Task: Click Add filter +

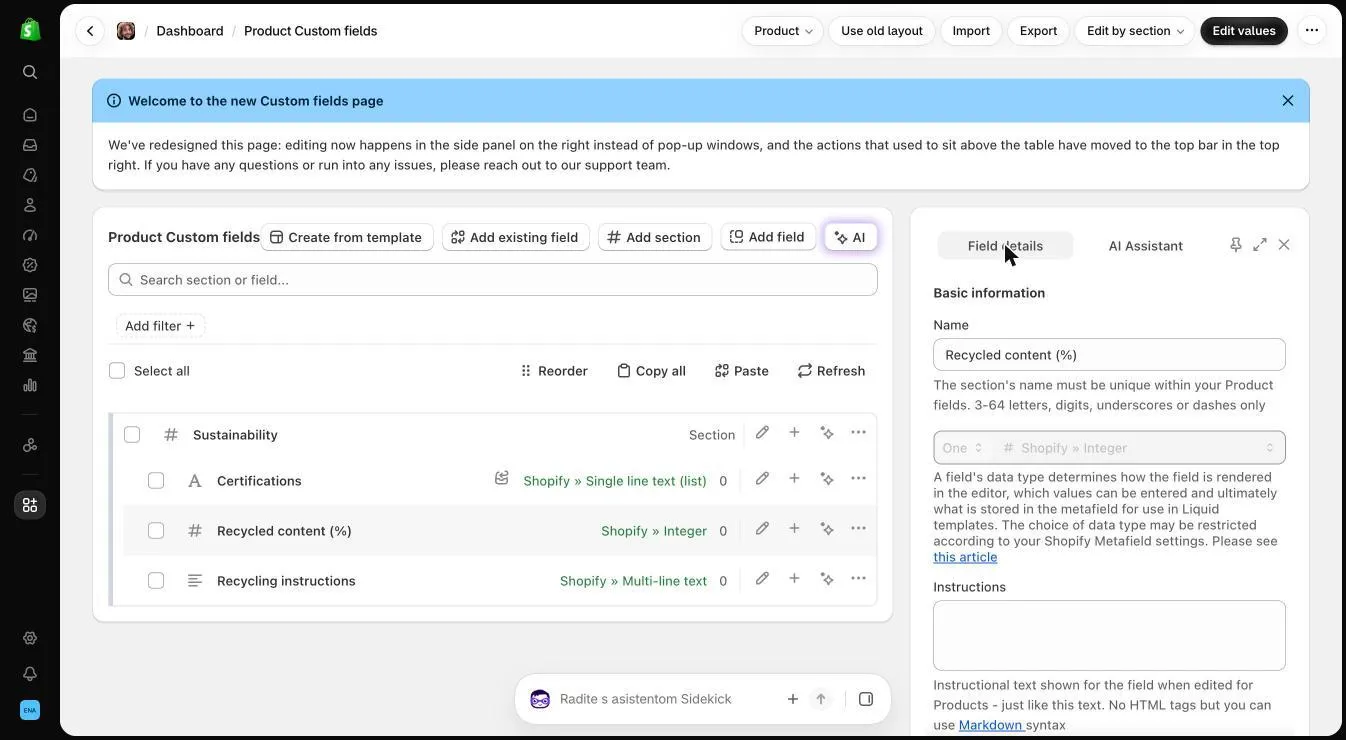Action: click(160, 326)
